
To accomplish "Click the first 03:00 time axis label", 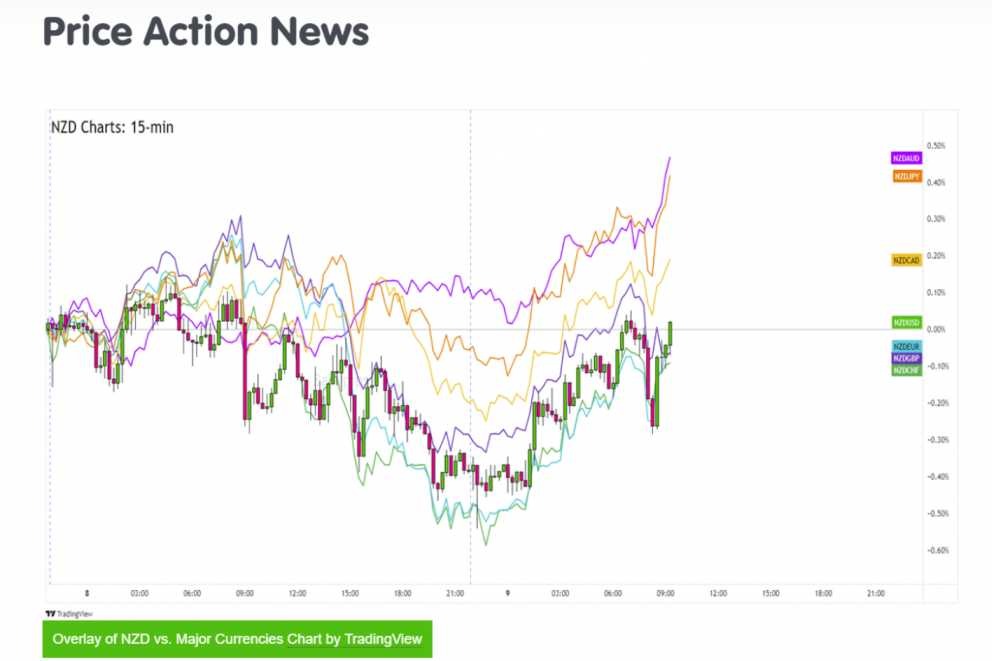I will pos(139,593).
